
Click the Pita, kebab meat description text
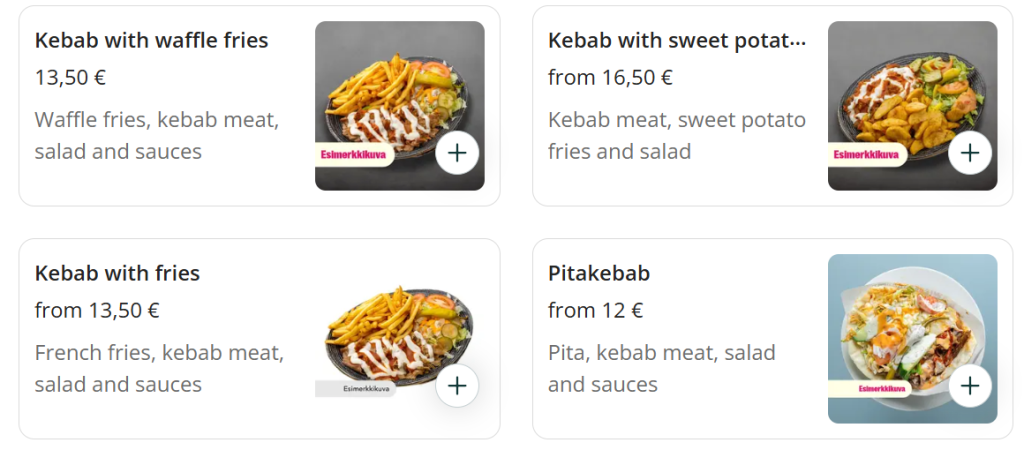[661, 368]
